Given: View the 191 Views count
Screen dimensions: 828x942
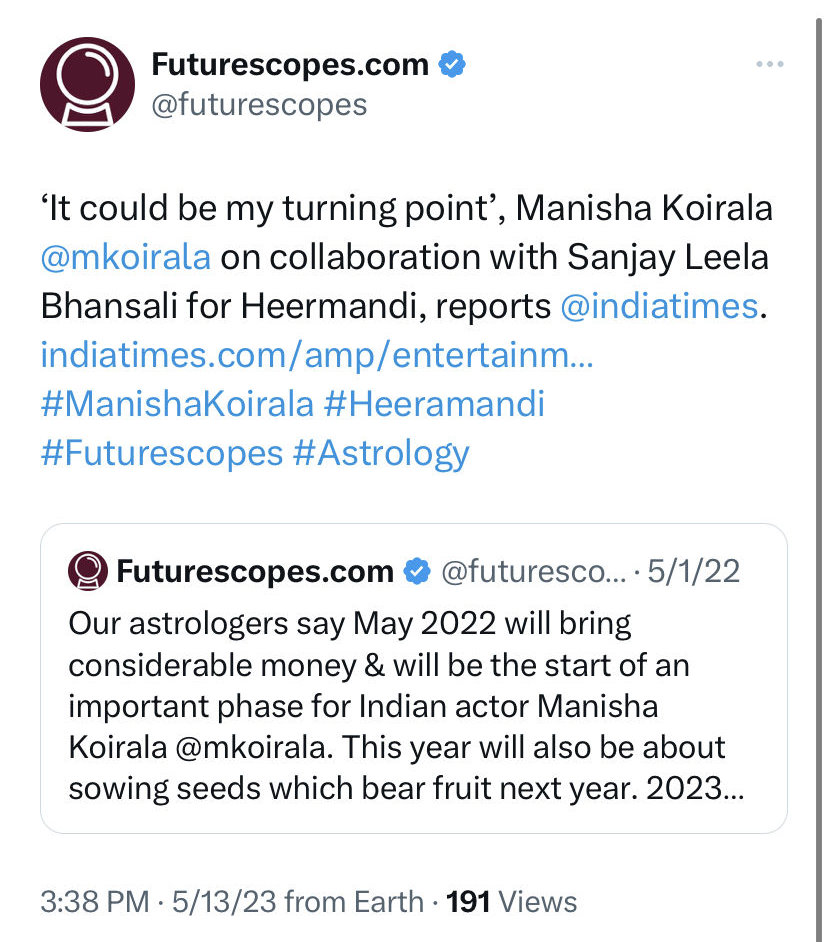Looking at the screenshot, I should [511, 902].
